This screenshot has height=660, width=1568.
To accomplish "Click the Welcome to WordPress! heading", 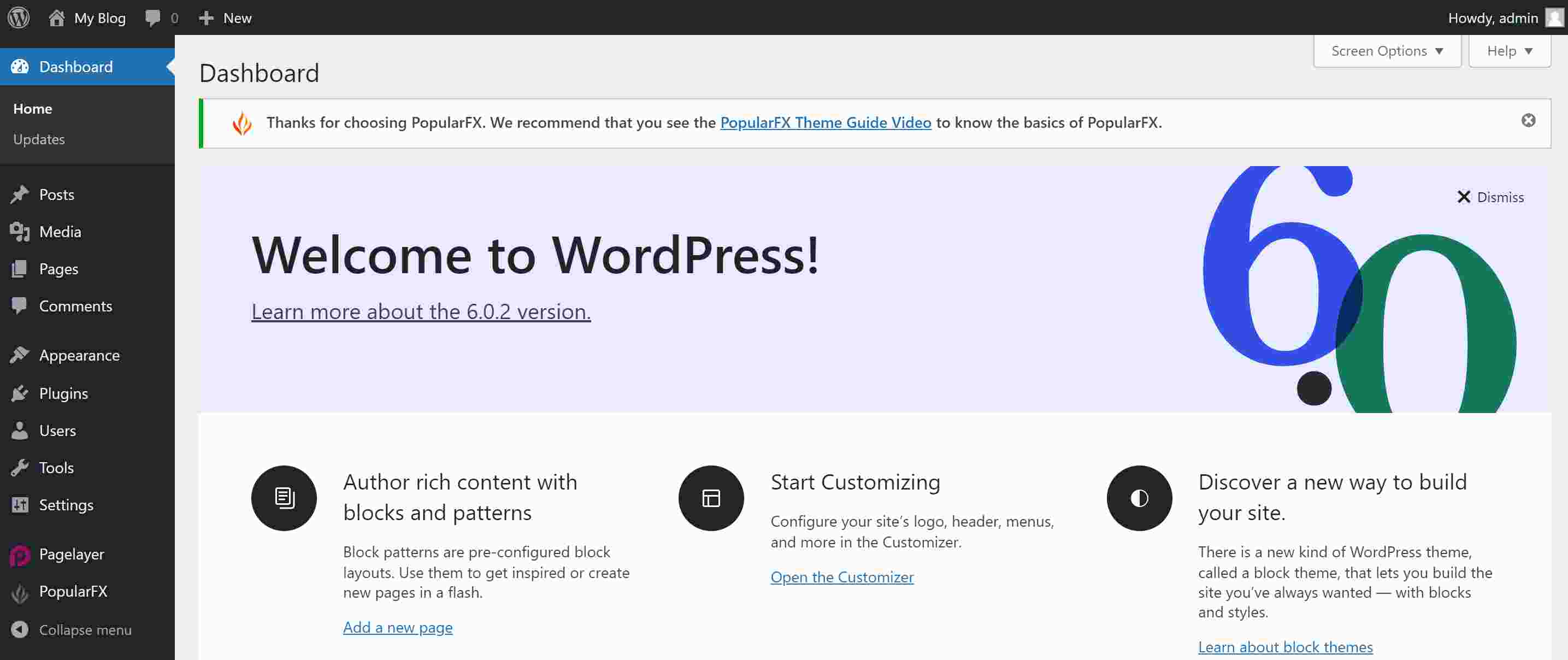I will pos(535,255).
